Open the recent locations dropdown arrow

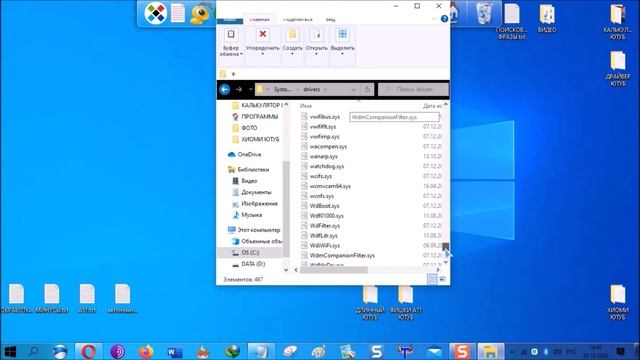click(x=250, y=89)
